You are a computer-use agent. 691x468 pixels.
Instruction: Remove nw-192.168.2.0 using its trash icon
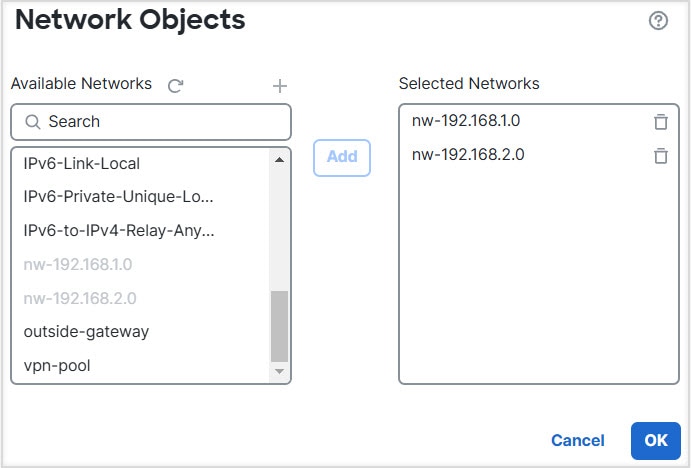pyautogui.click(x=660, y=156)
